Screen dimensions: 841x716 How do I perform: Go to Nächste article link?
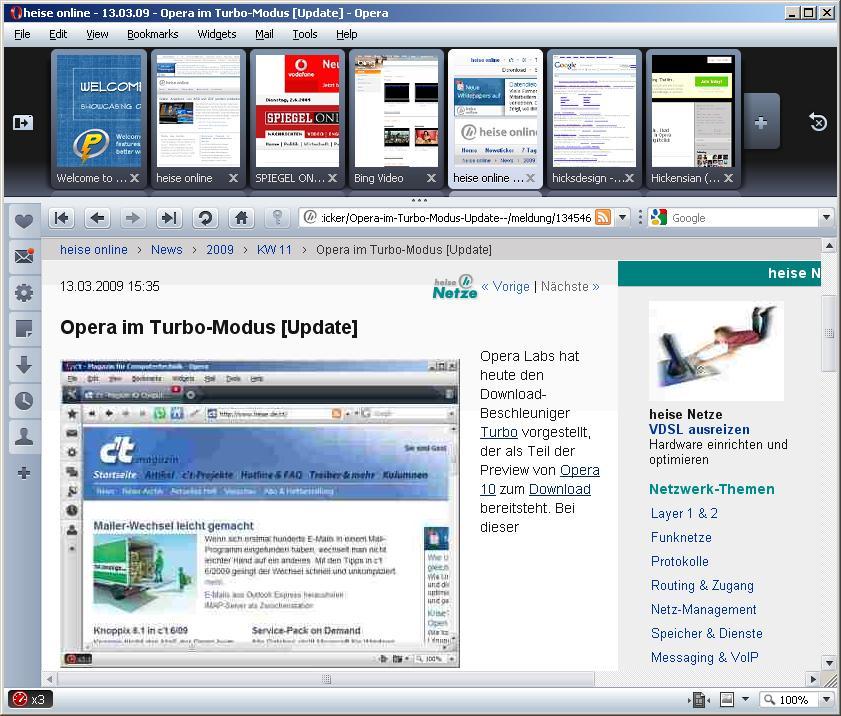click(570, 286)
